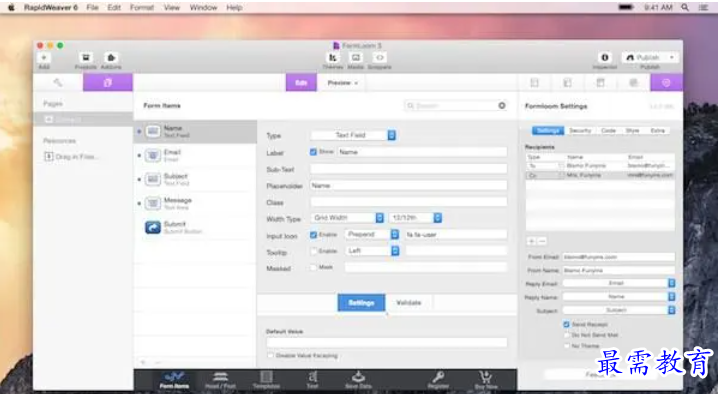Open the Reply Email dropdown
This screenshot has height=394, width=719.
(619, 283)
